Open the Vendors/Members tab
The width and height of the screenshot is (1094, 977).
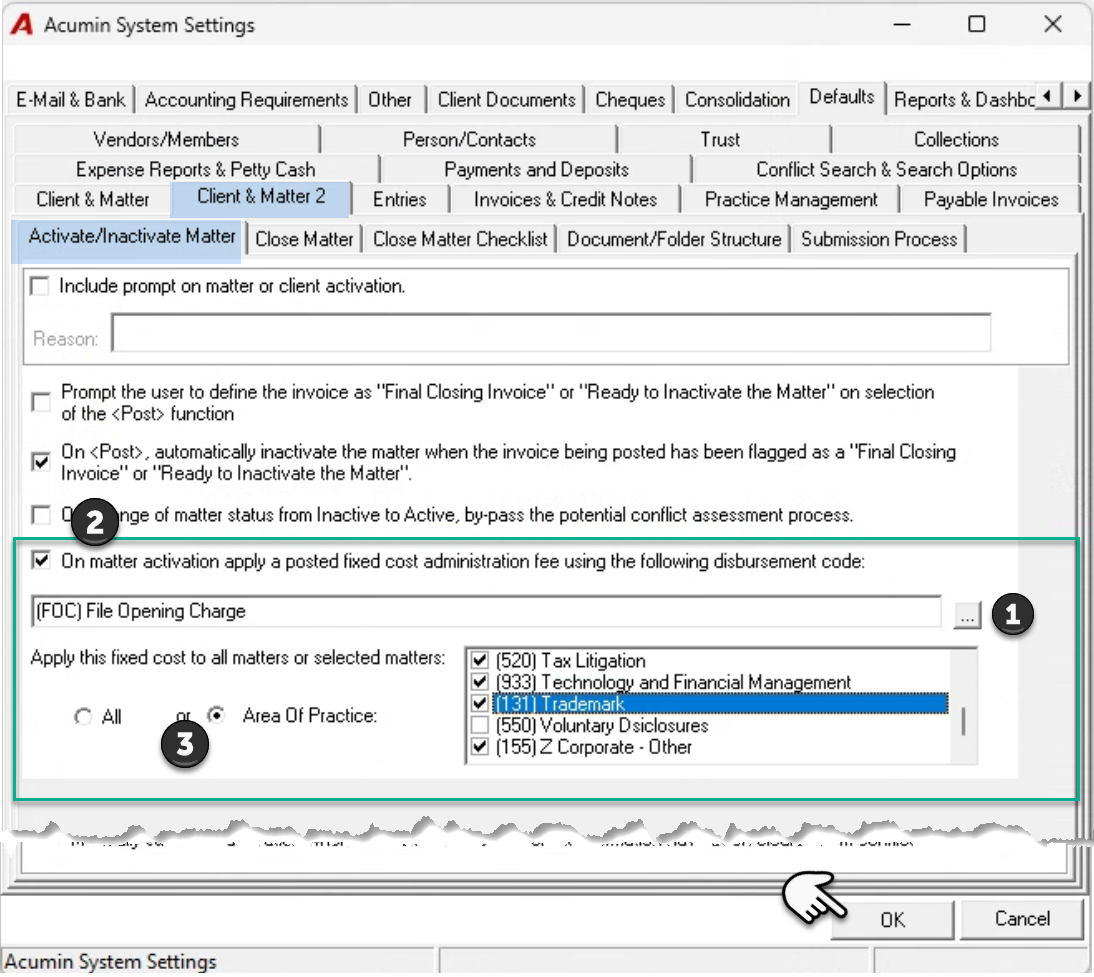click(166, 140)
